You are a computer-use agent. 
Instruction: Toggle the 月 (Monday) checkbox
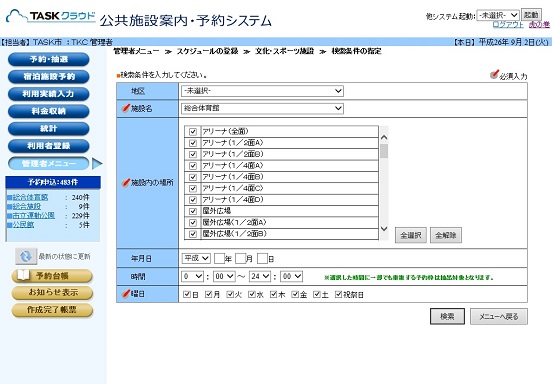tap(208, 294)
